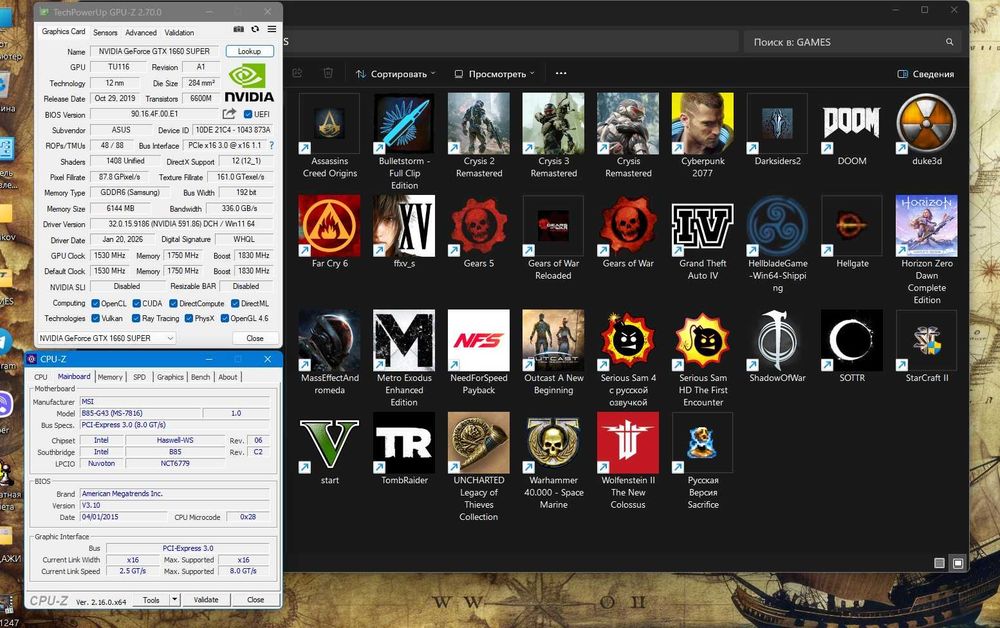Open the duke3d shortcut
This screenshot has height=628, width=1000.
pos(926,124)
